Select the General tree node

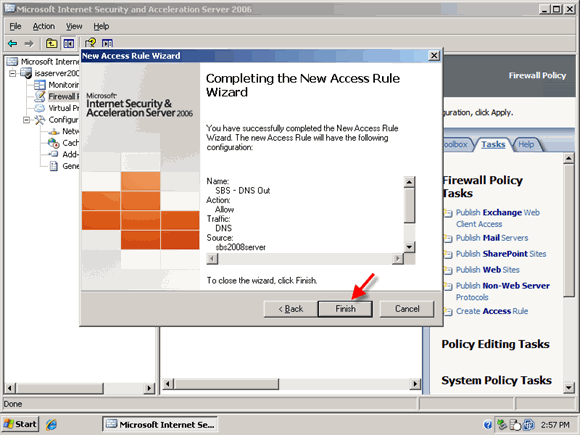(70, 166)
